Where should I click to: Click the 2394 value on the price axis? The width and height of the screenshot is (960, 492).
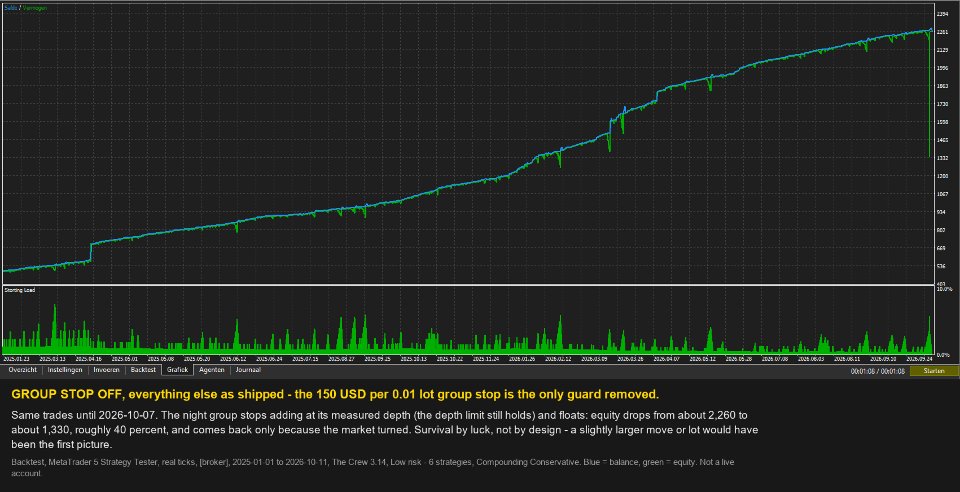(942, 13)
